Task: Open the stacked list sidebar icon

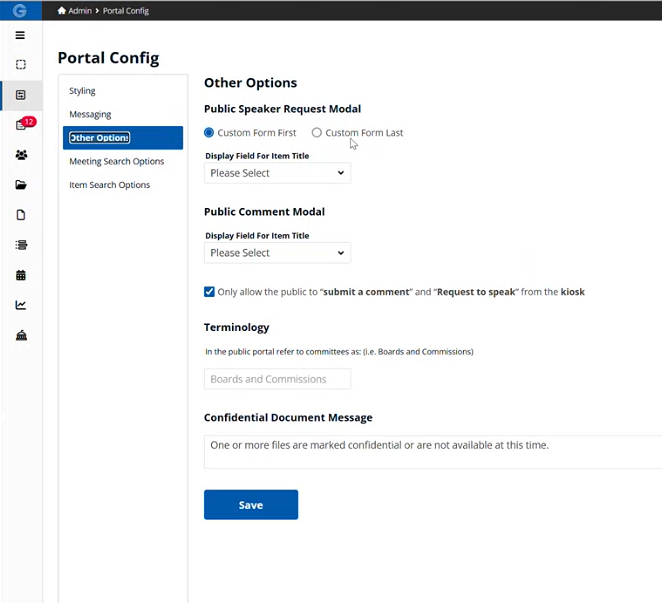Action: 21,245
